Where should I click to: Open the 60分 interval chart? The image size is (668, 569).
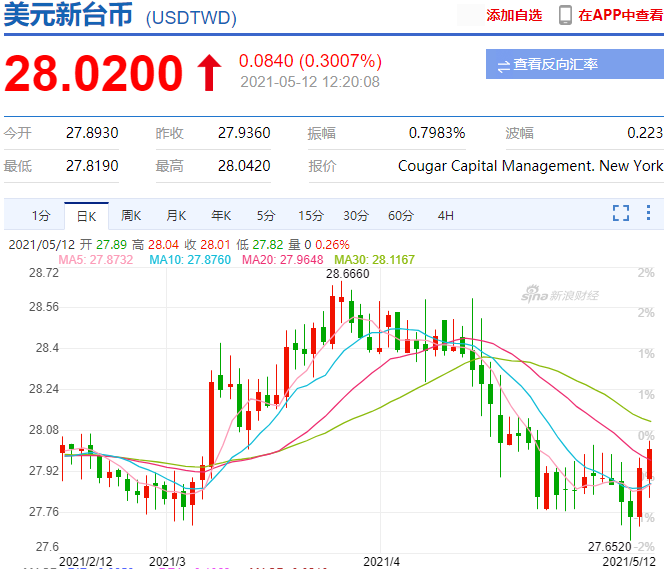click(x=401, y=215)
